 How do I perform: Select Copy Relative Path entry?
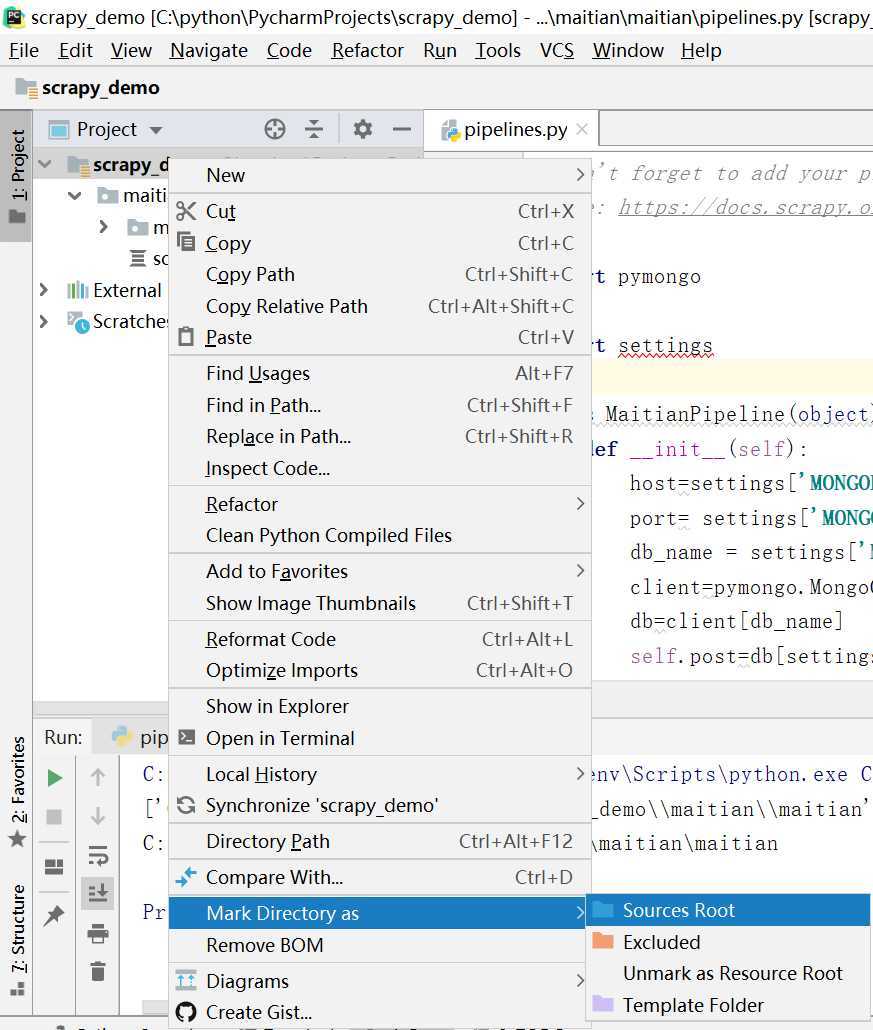click(380, 306)
